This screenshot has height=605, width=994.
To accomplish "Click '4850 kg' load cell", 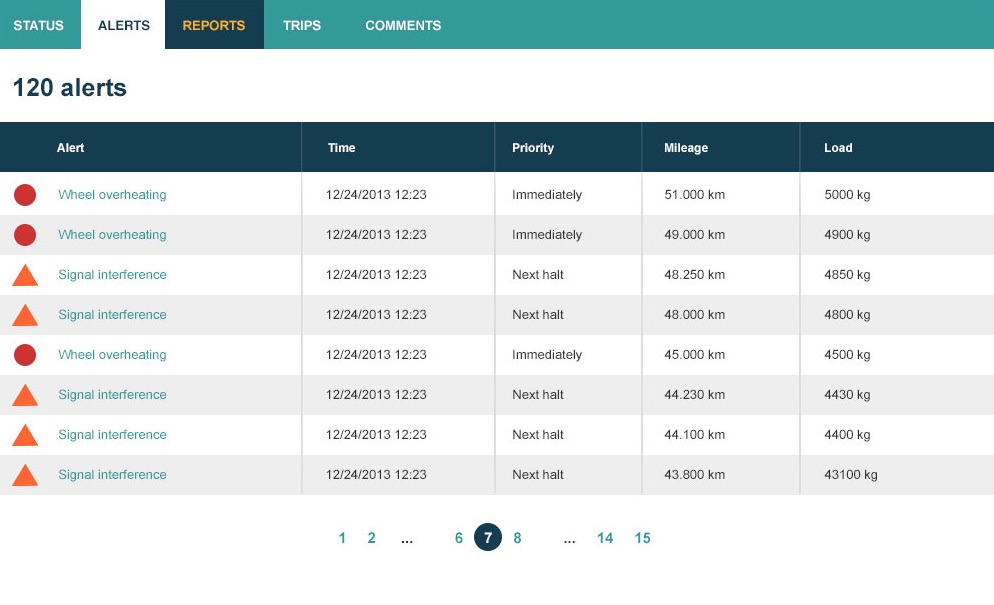I will click(x=847, y=275).
